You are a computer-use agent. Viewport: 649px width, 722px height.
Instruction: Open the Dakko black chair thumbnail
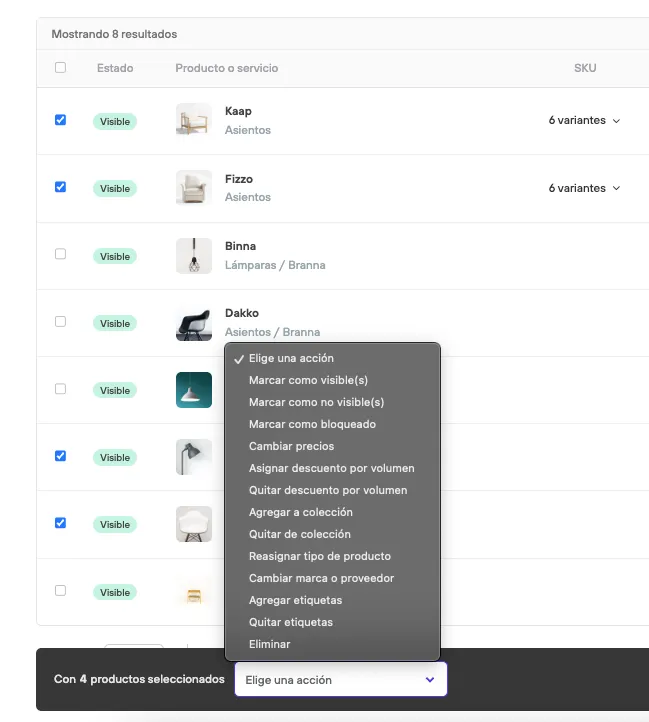(x=194, y=323)
